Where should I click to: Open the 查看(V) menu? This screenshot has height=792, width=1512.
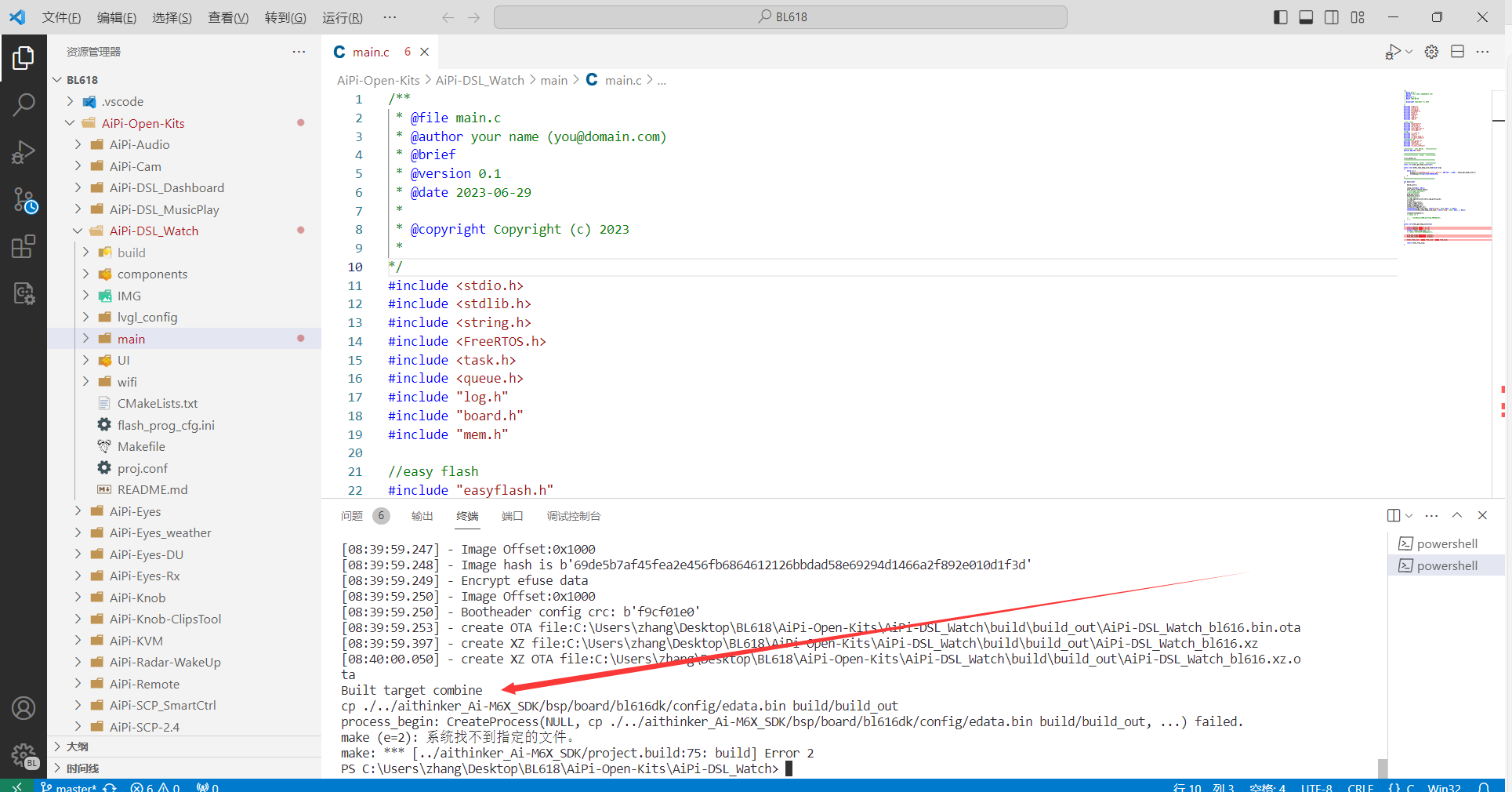click(228, 17)
